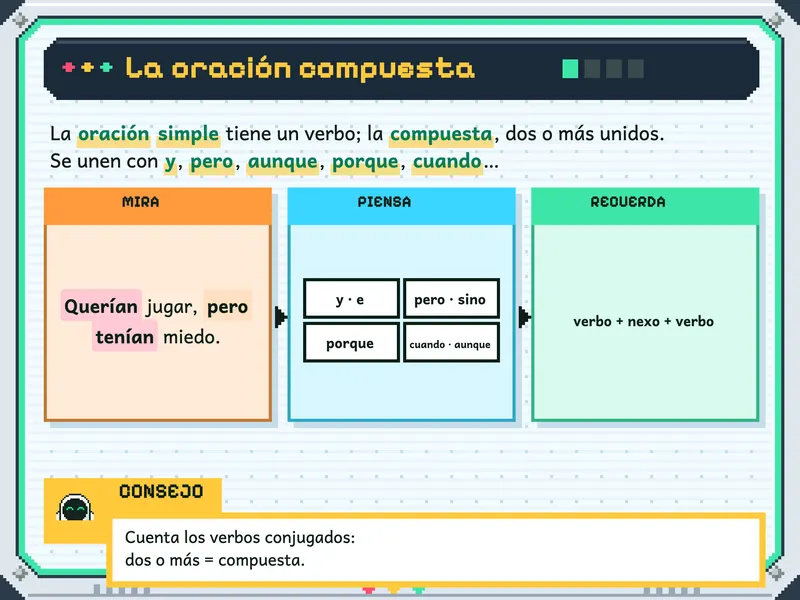Open the RECUERDA card header

tap(645, 206)
